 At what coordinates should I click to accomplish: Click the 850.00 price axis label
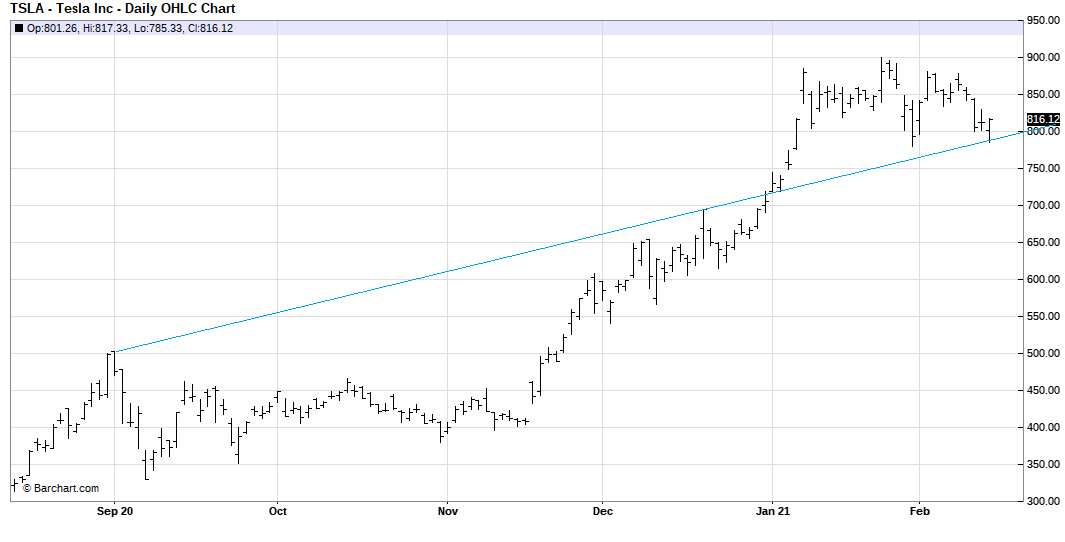[x=1044, y=94]
